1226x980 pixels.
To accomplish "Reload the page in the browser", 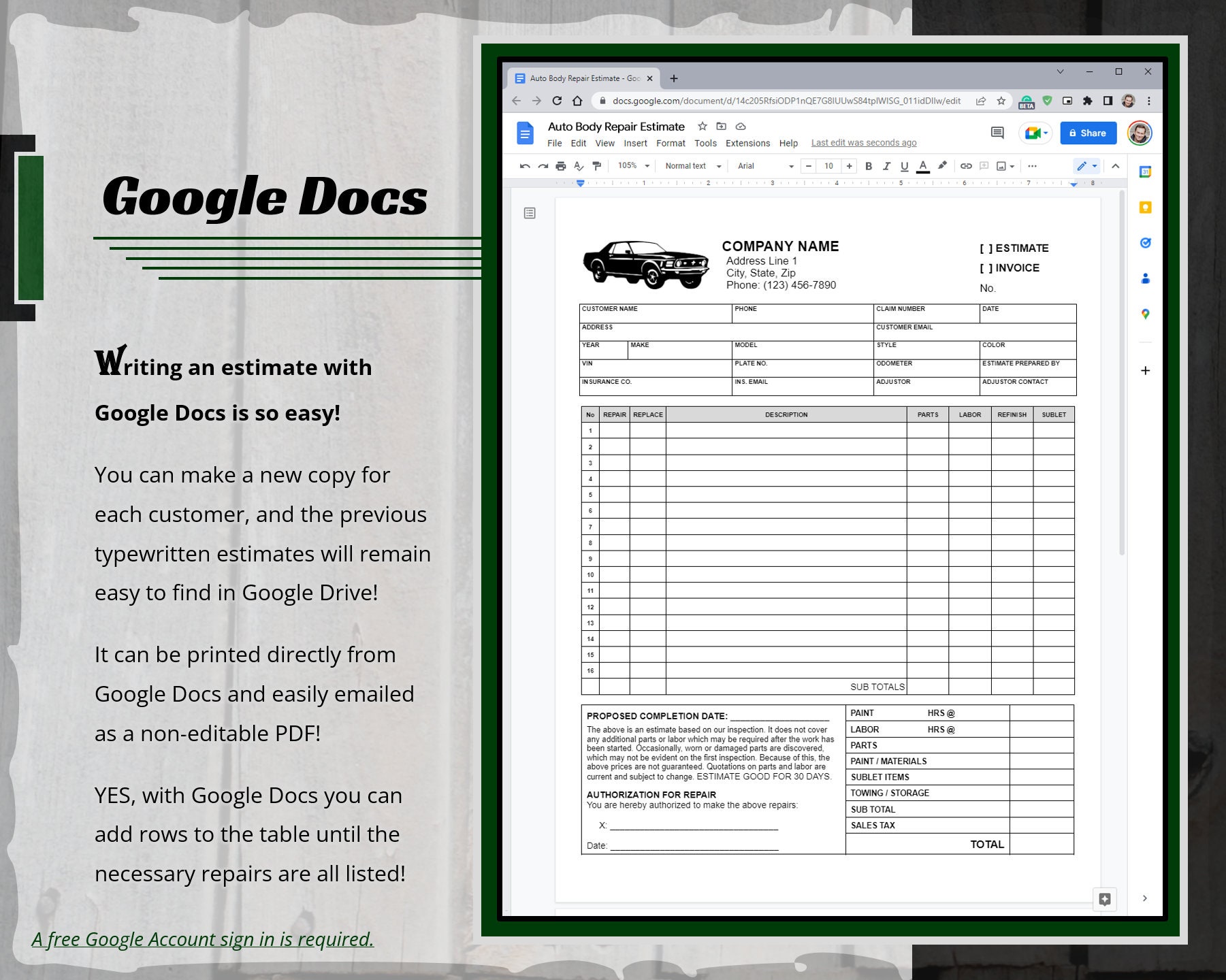I will pos(557,101).
